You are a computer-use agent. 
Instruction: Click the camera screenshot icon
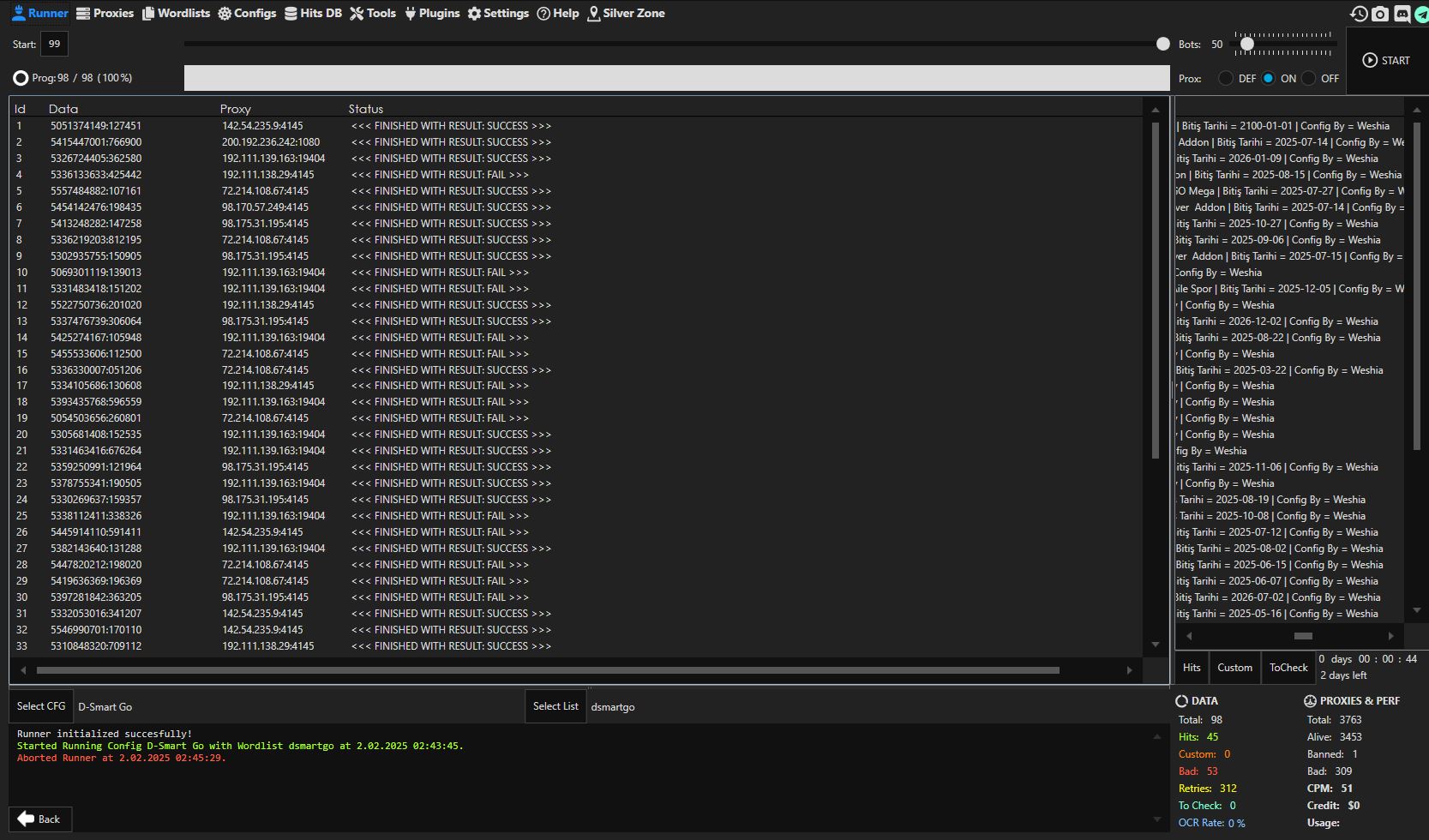click(1380, 14)
